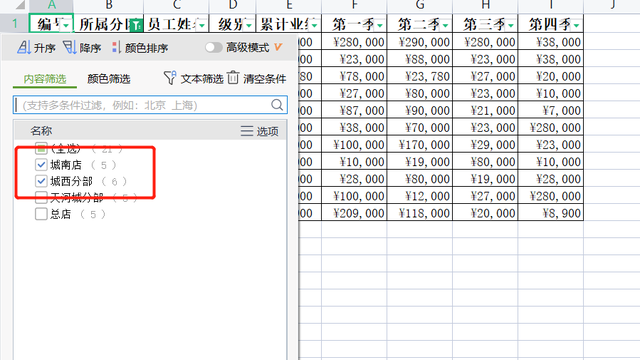Click cell ¥88,000 in 第二季 column

click(x=420, y=59)
